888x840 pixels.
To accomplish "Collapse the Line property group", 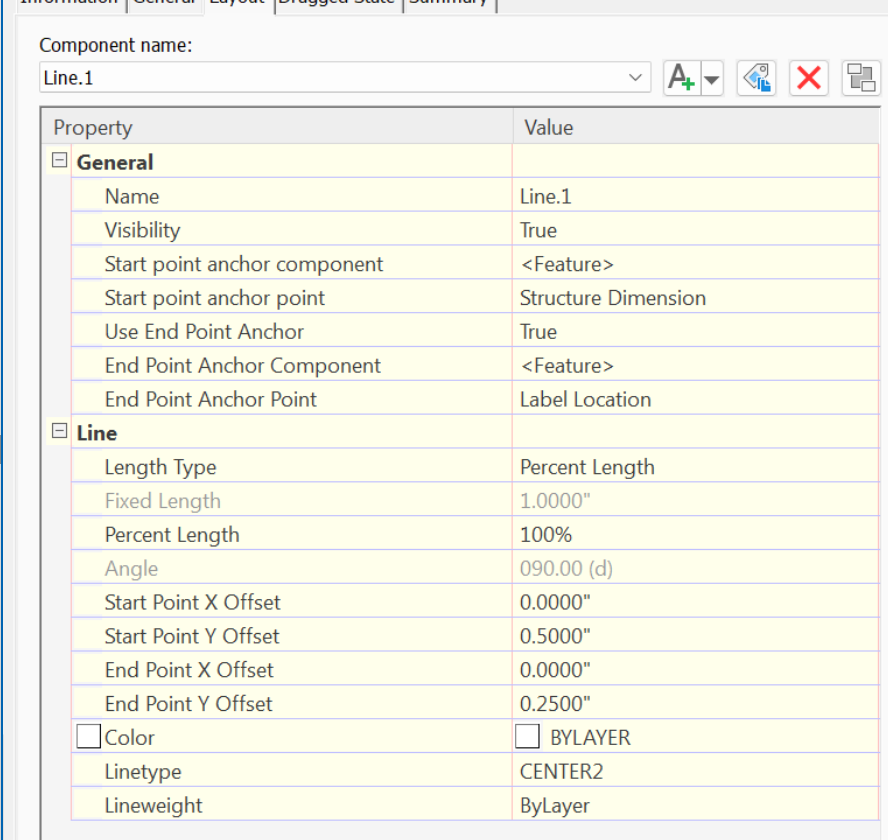I will coord(57,432).
